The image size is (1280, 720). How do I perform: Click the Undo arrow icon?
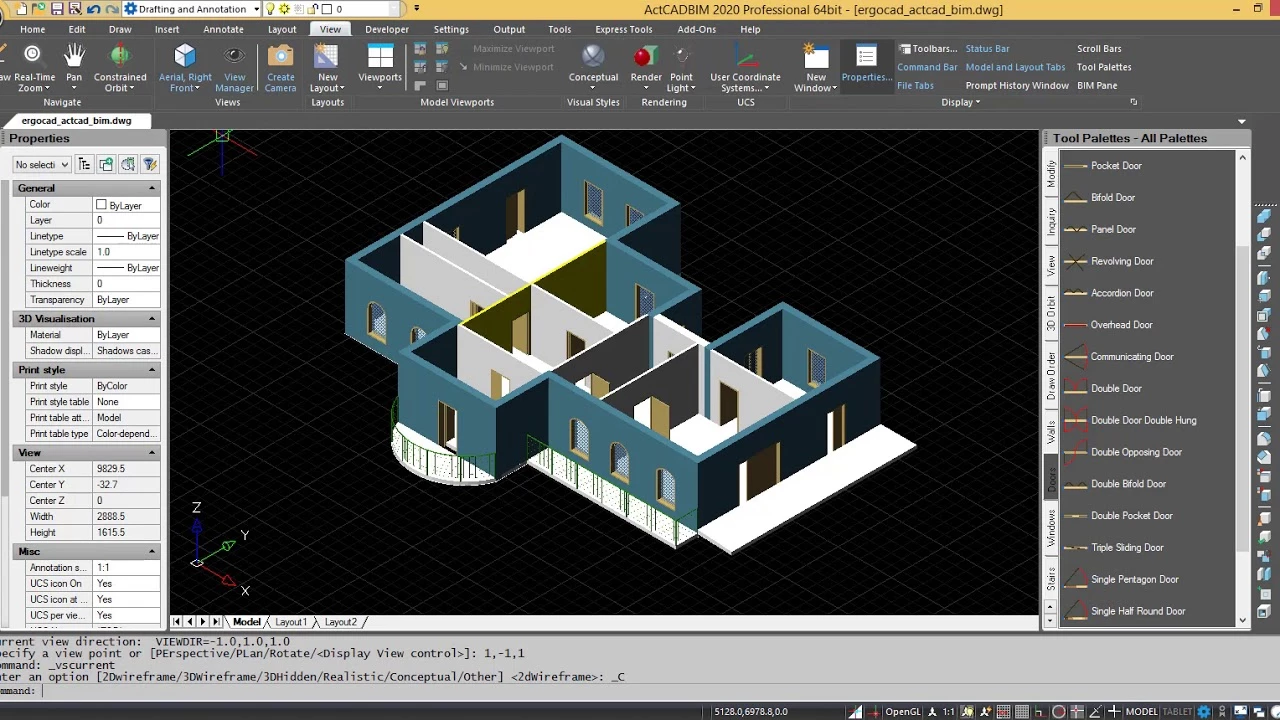pyautogui.click(x=93, y=9)
